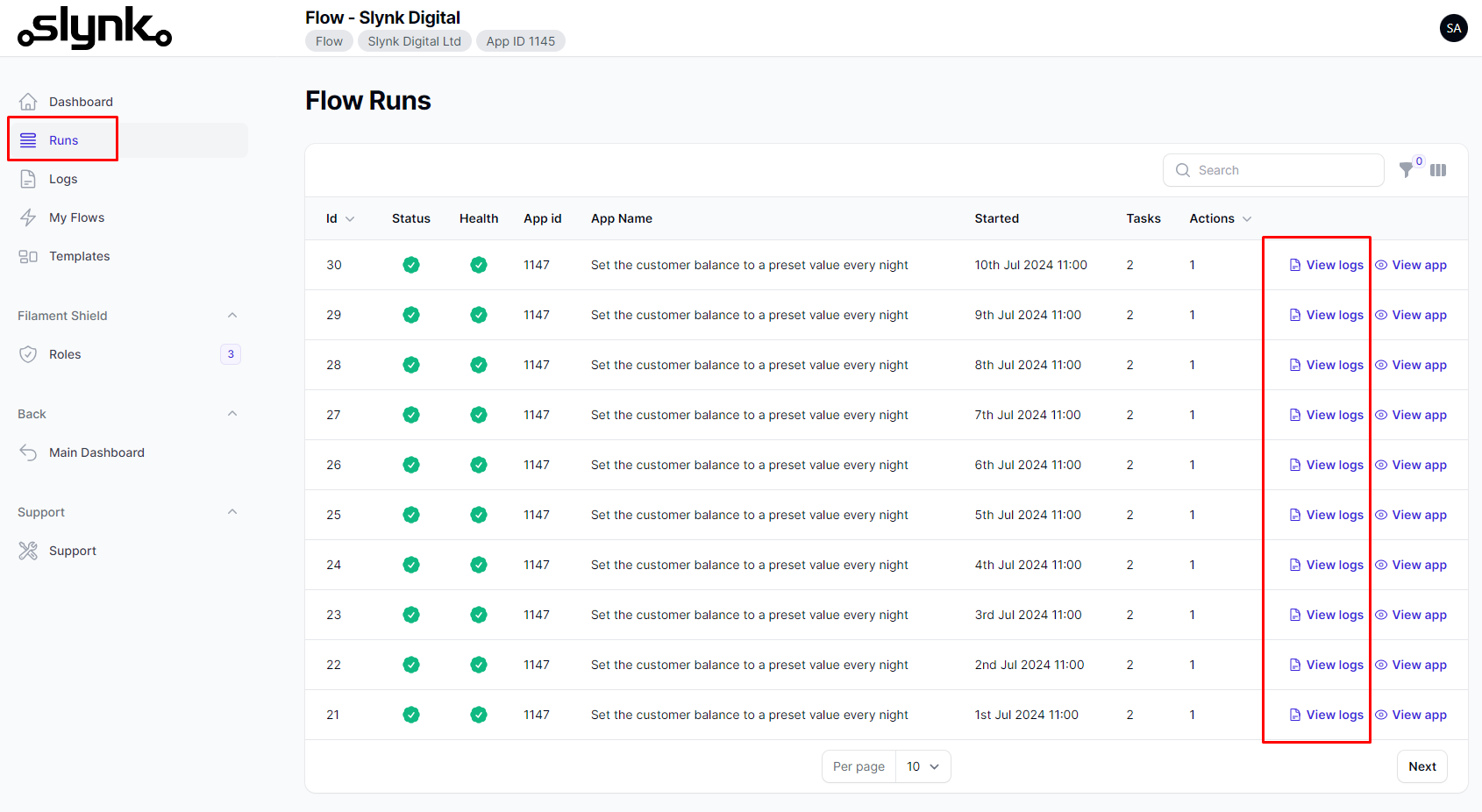Toggle table columns icon
This screenshot has height=812, width=1482.
(1438, 170)
